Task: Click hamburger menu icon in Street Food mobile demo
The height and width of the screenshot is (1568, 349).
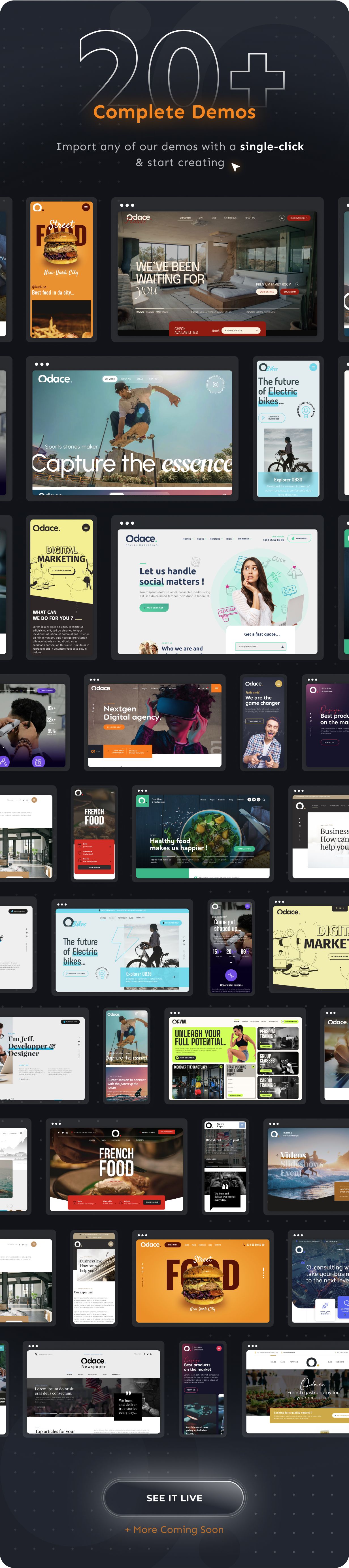Action: (x=86, y=207)
